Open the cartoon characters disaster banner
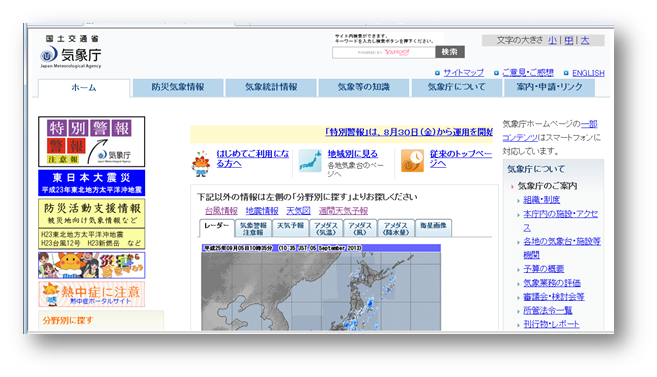The image size is (657, 377). pyautogui.click(x=91, y=265)
